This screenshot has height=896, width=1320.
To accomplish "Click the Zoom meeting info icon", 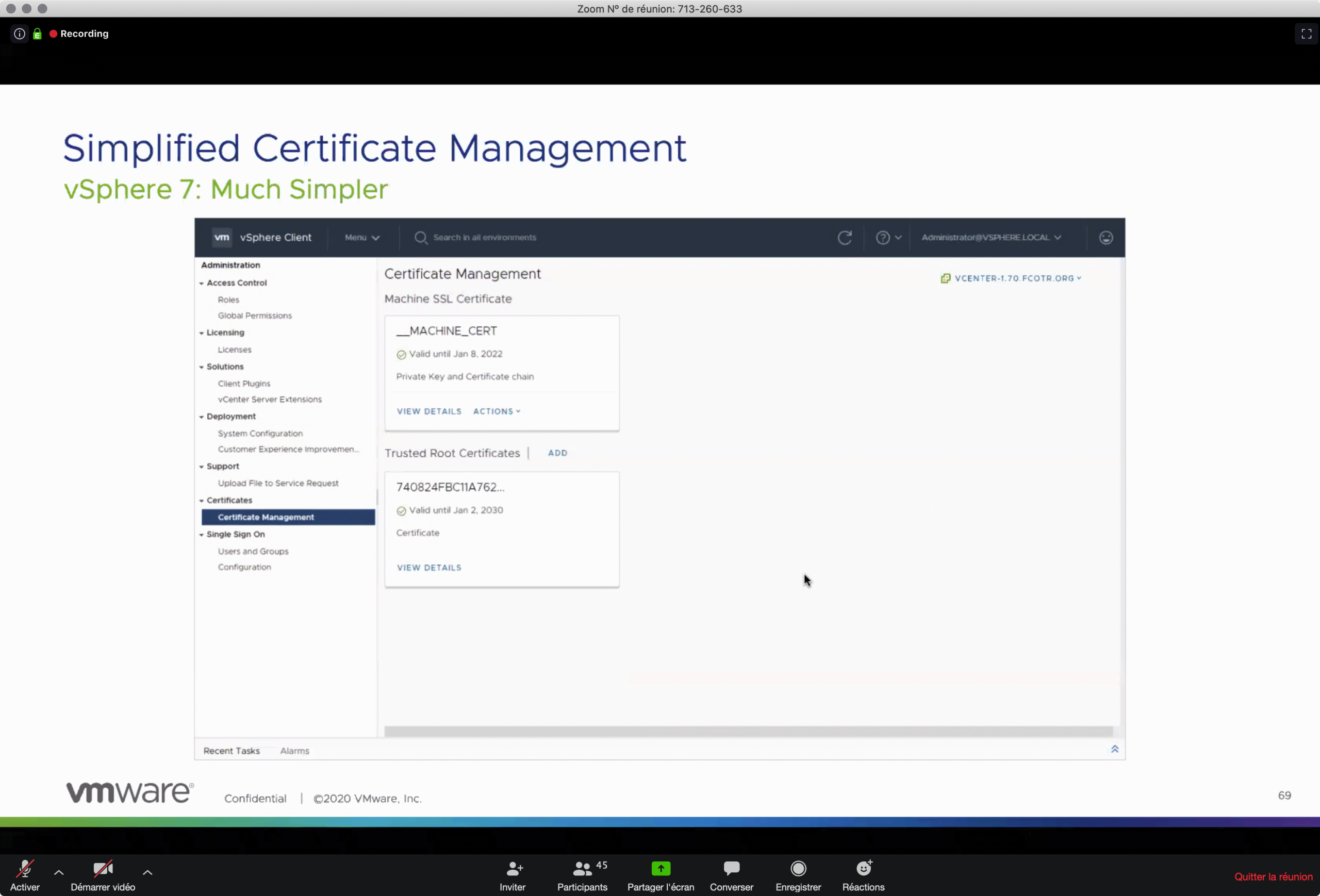I will pos(19,34).
